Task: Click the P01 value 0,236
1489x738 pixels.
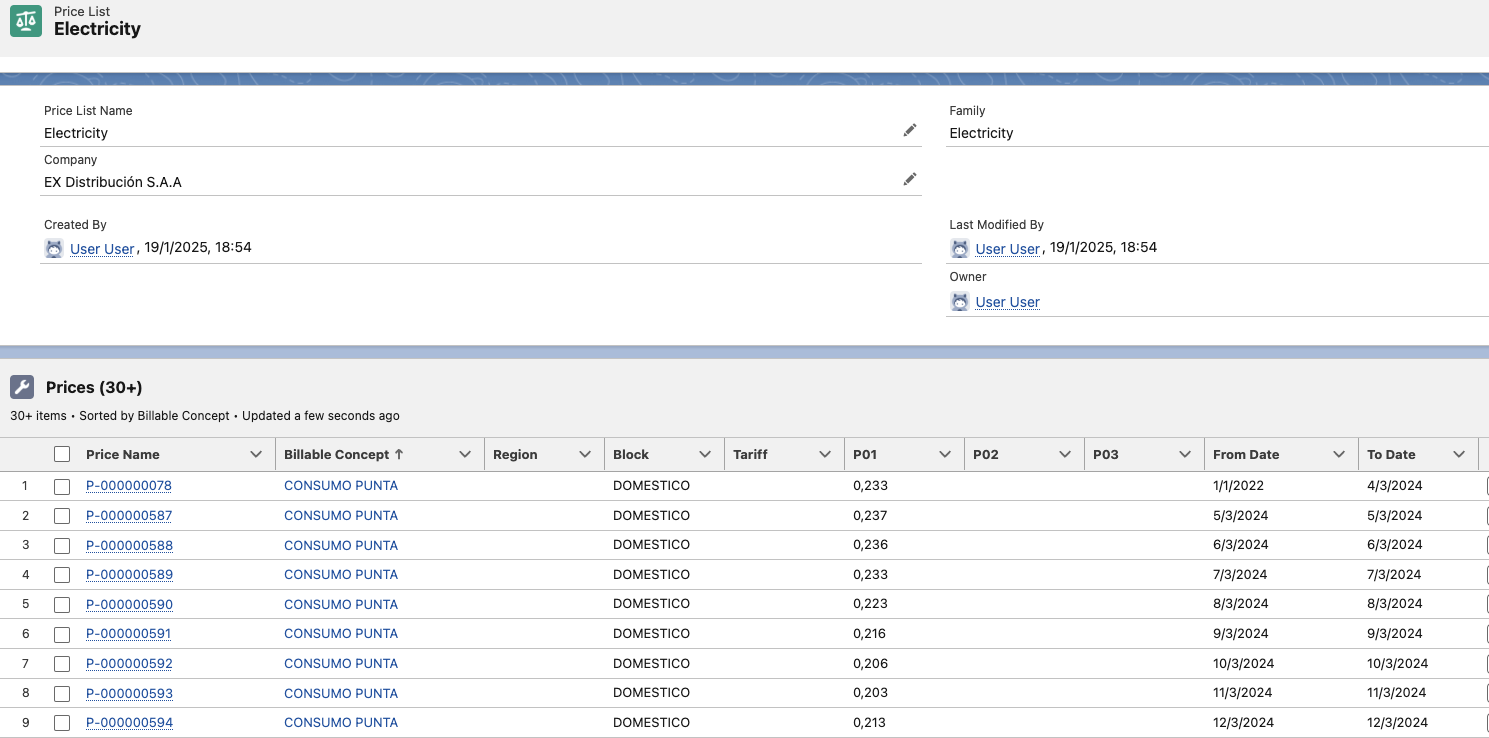Action: pyautogui.click(x=870, y=545)
